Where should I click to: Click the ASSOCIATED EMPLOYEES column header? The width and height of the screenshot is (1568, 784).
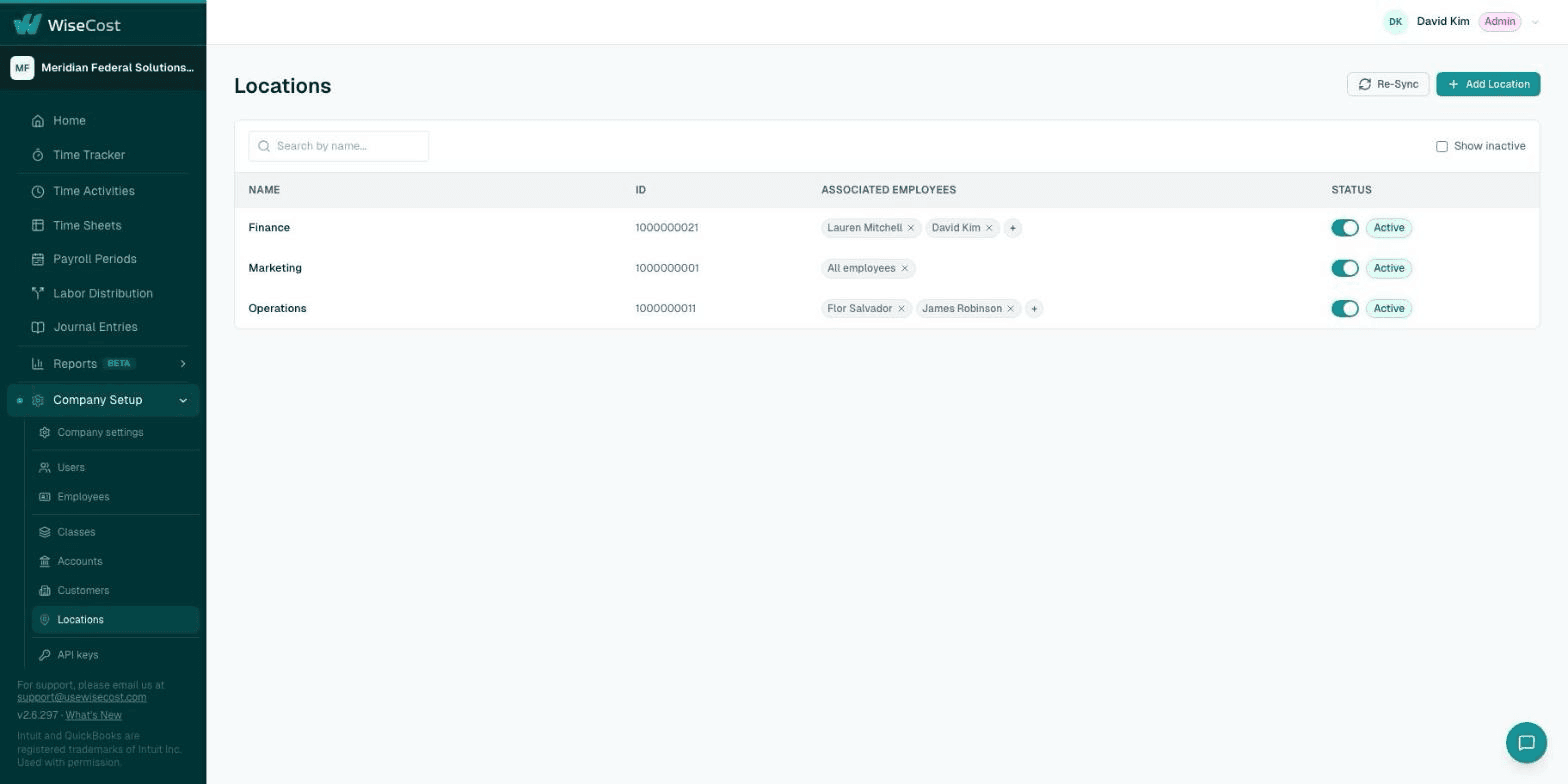click(x=889, y=190)
